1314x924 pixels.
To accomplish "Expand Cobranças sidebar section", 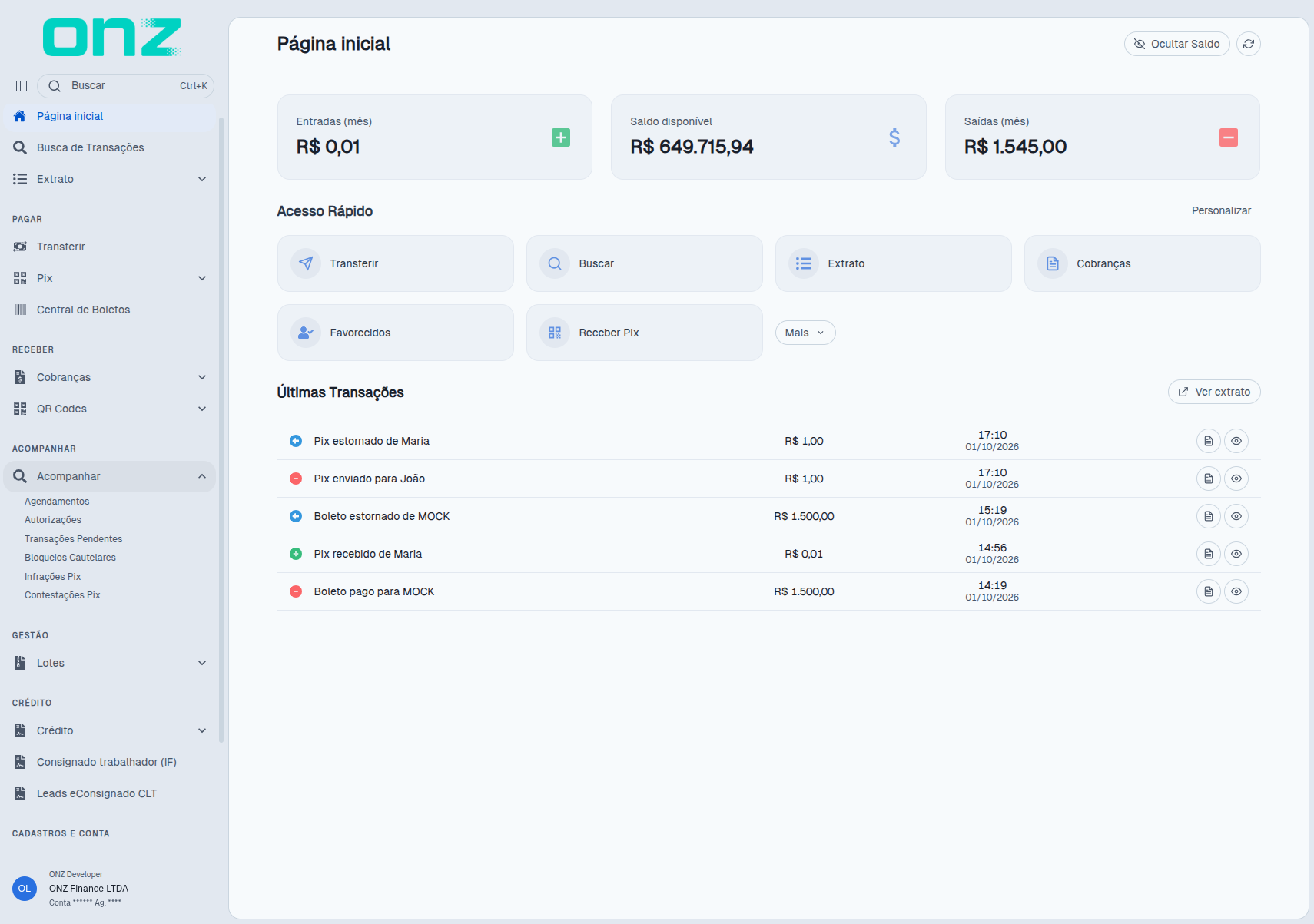I will click(110, 377).
